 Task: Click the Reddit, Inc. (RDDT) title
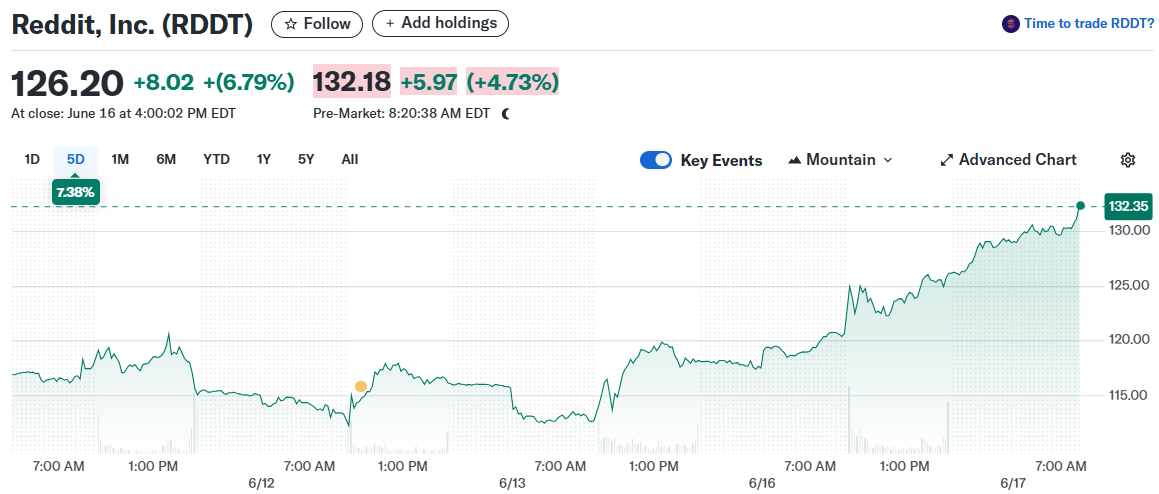(132, 25)
